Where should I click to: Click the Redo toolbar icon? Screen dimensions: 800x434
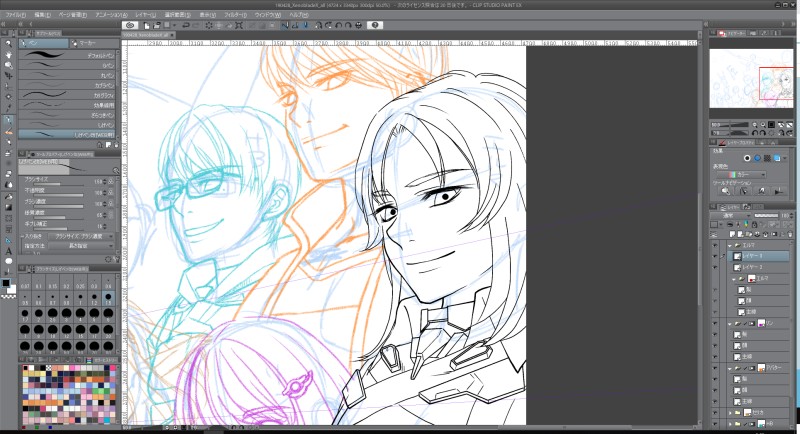[x=196, y=25]
